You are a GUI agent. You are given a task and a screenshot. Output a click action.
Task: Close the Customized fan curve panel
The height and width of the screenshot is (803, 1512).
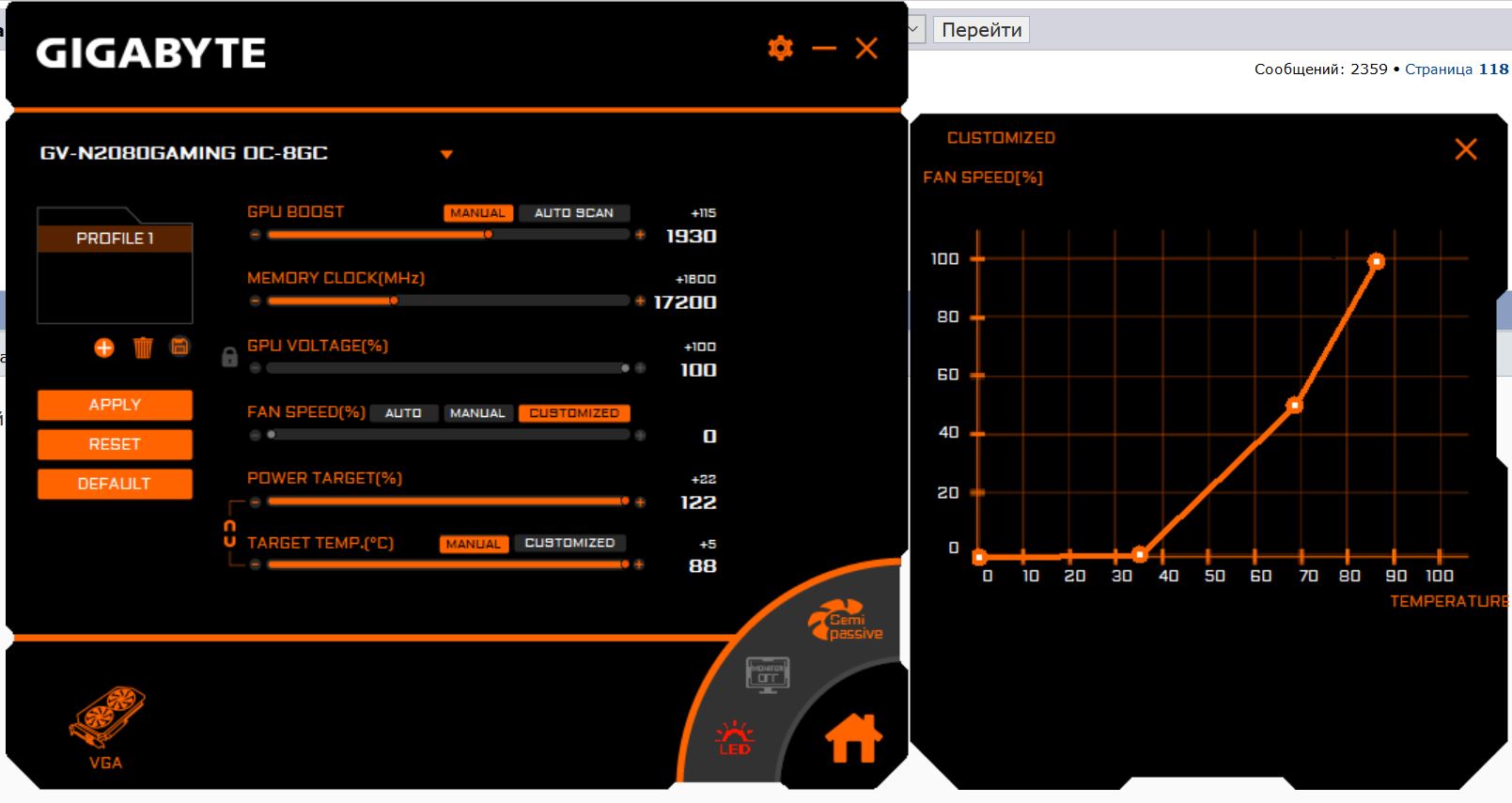tap(1466, 148)
